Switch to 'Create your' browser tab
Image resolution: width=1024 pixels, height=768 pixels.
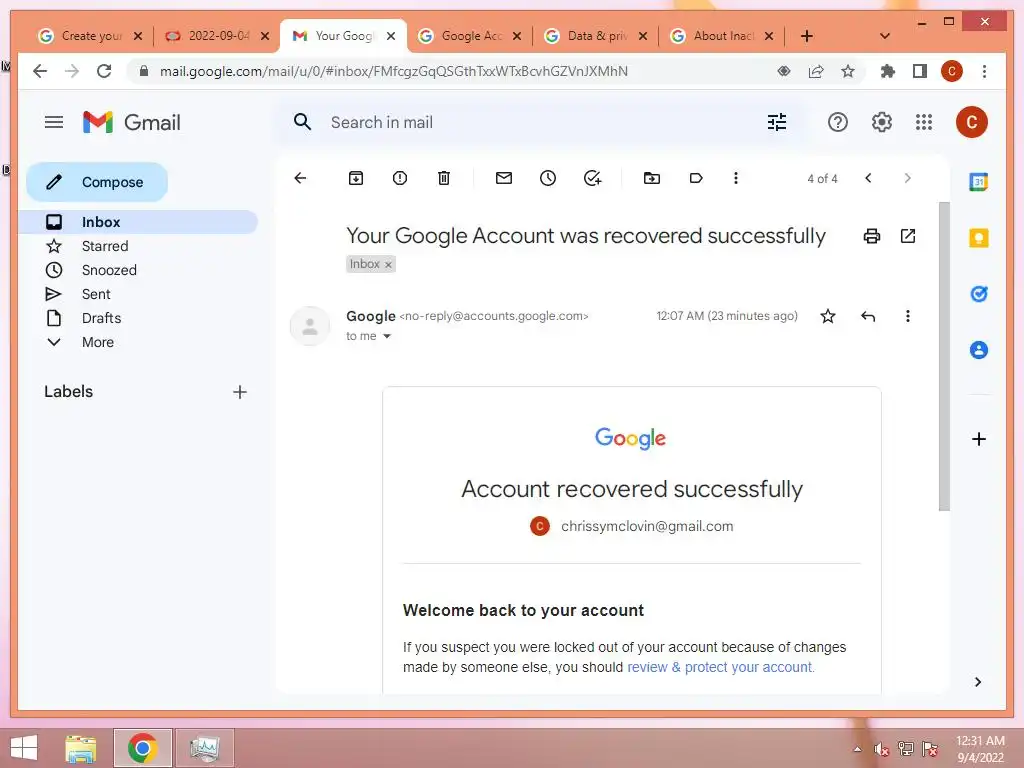click(x=90, y=36)
